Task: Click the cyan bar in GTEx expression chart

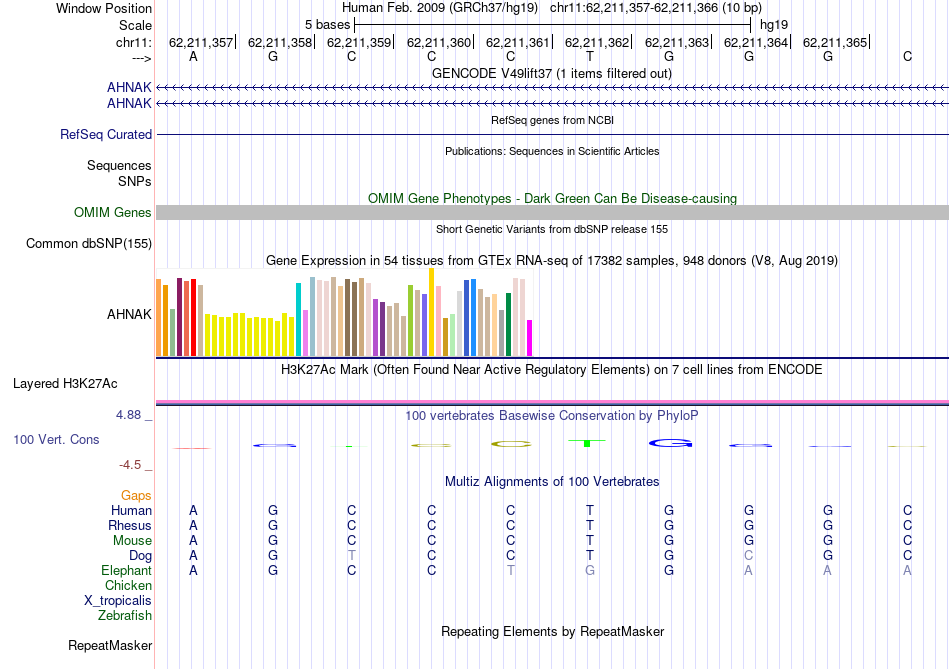Action: pos(298,319)
